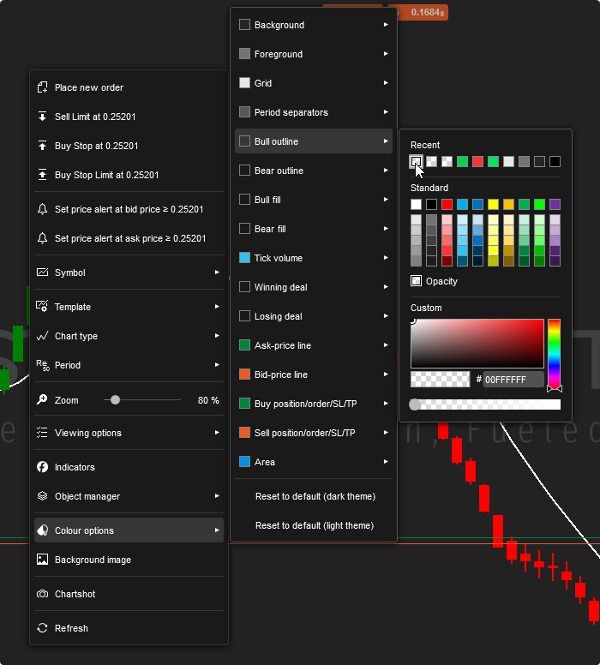The height and width of the screenshot is (665, 600).
Task: Click Chartshot menu entry text
Action: click(75, 594)
